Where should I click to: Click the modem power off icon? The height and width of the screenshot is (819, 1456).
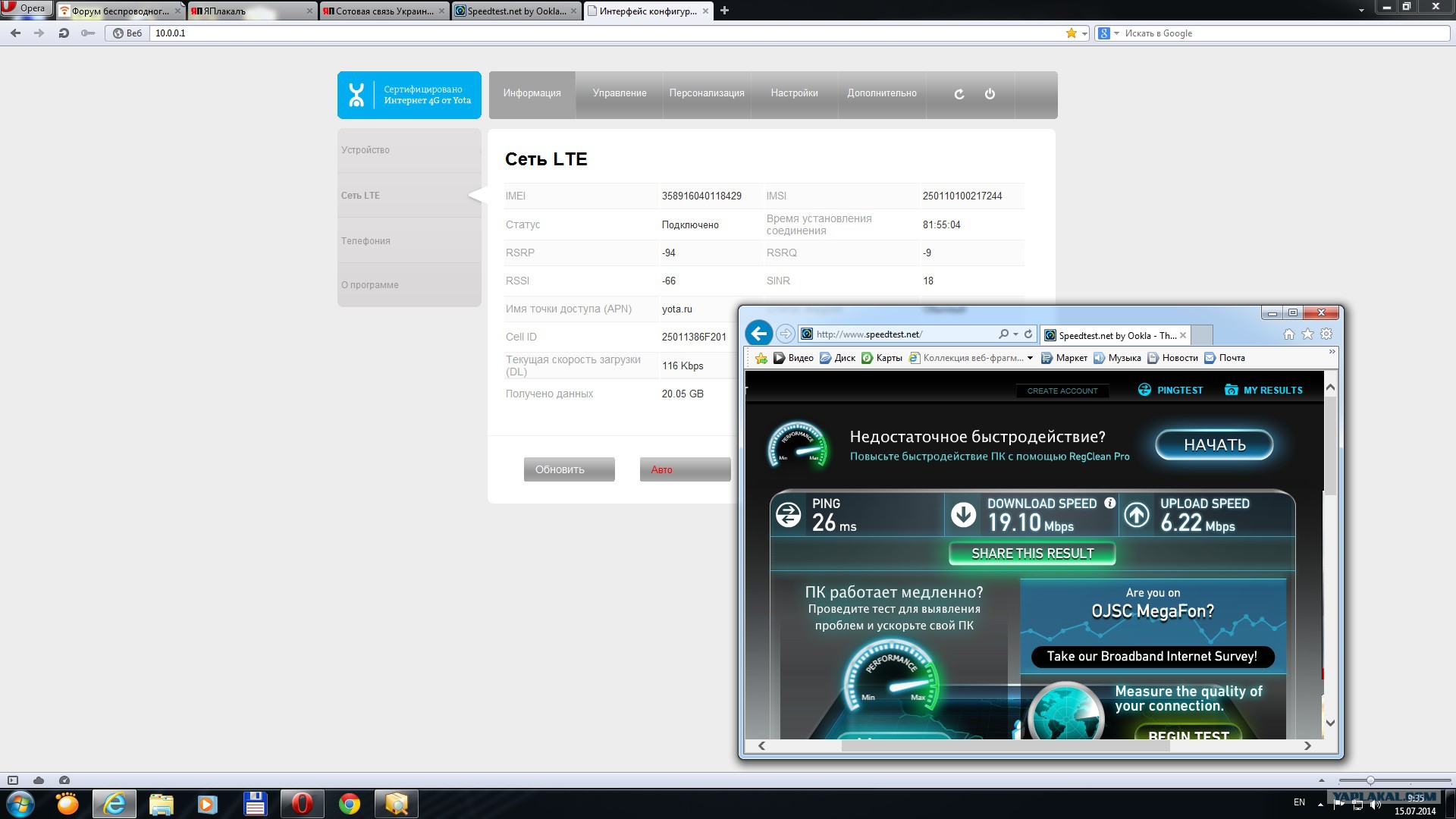click(990, 94)
